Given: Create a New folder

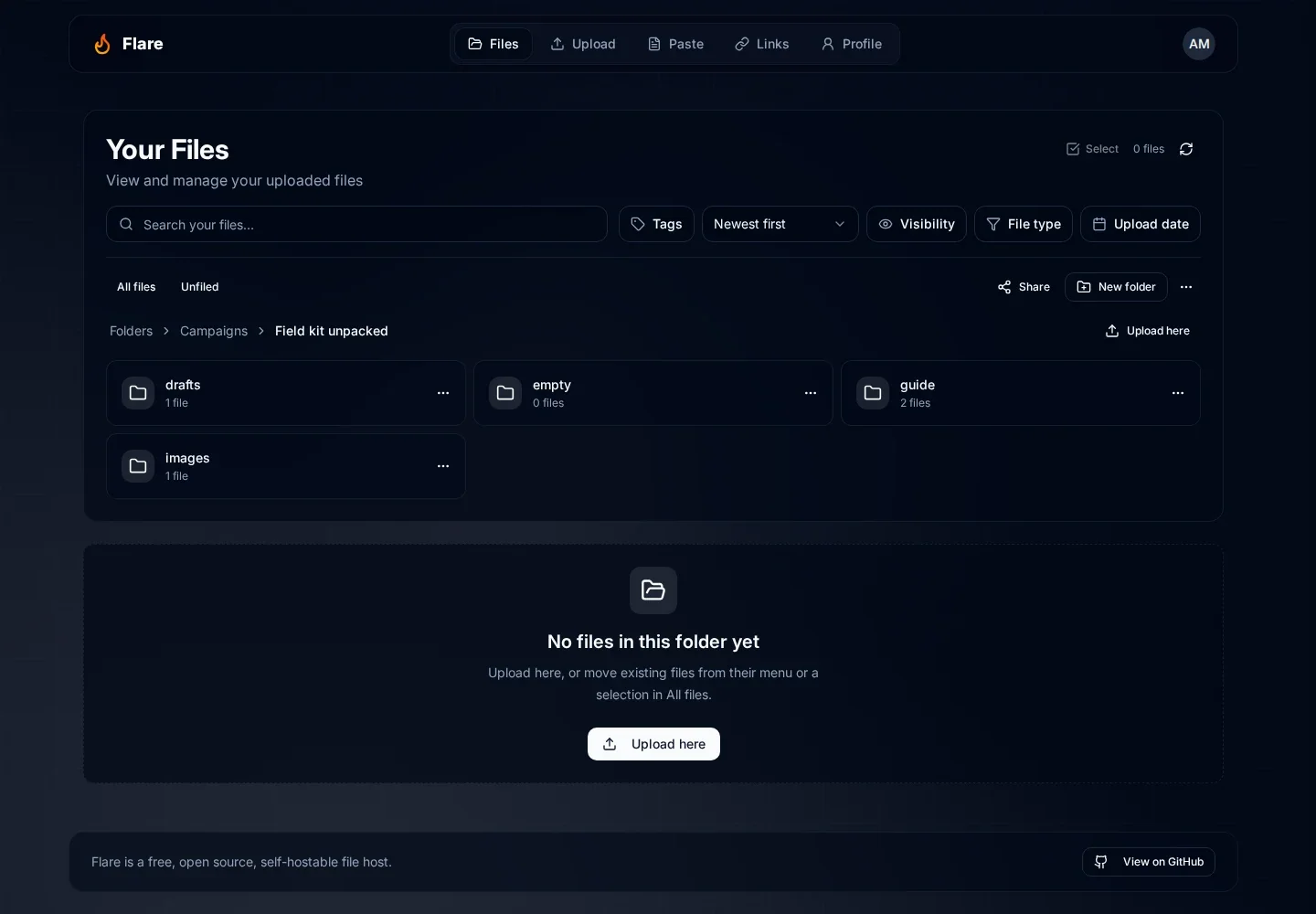Looking at the screenshot, I should coord(1116,287).
